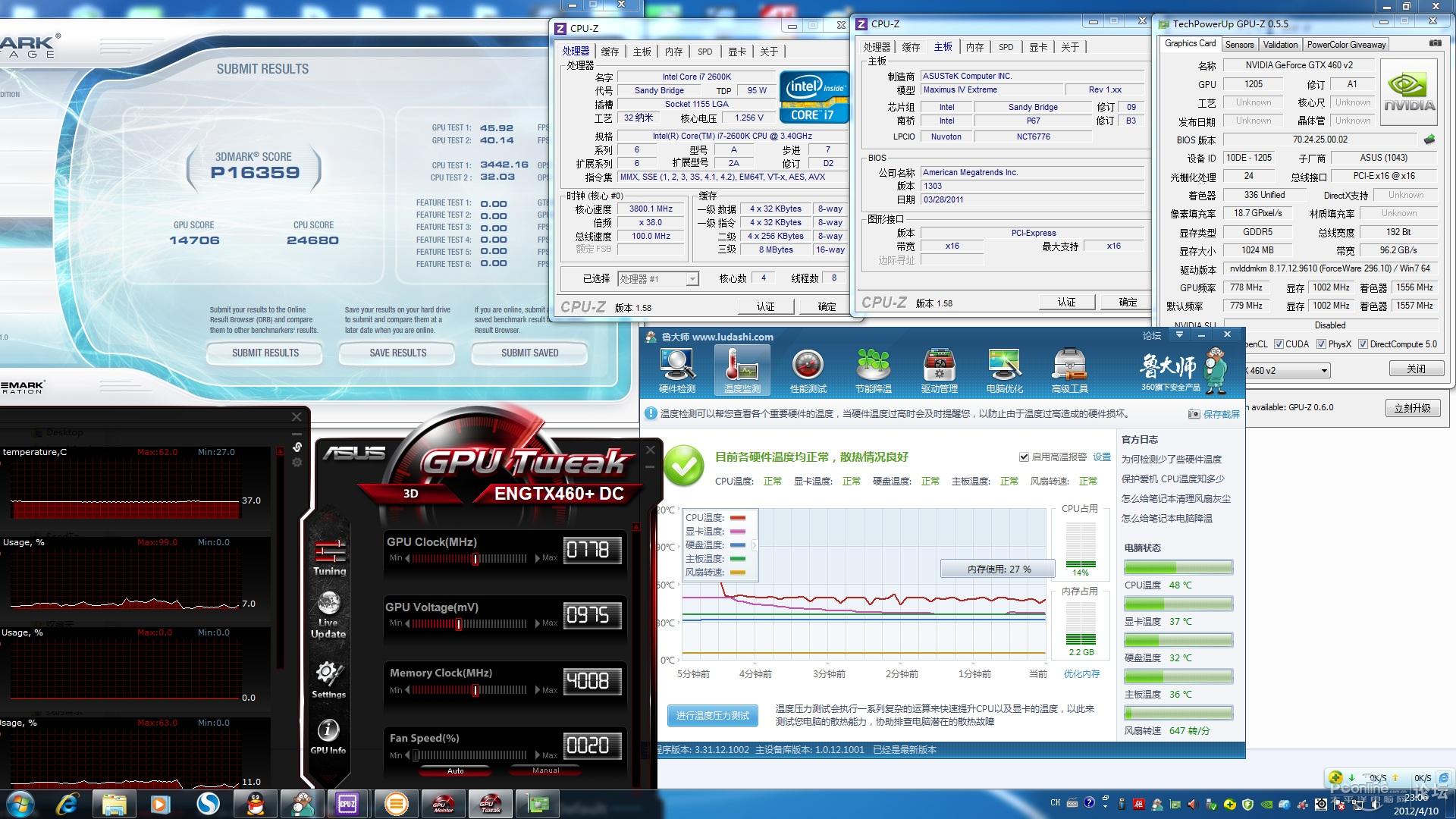Click 确定 button in right CPU-Z
The width and height of the screenshot is (1456, 819).
1128,302
